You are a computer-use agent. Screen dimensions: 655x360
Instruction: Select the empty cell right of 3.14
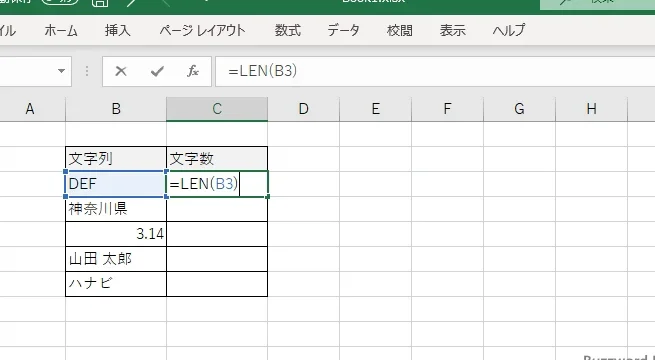(217, 234)
